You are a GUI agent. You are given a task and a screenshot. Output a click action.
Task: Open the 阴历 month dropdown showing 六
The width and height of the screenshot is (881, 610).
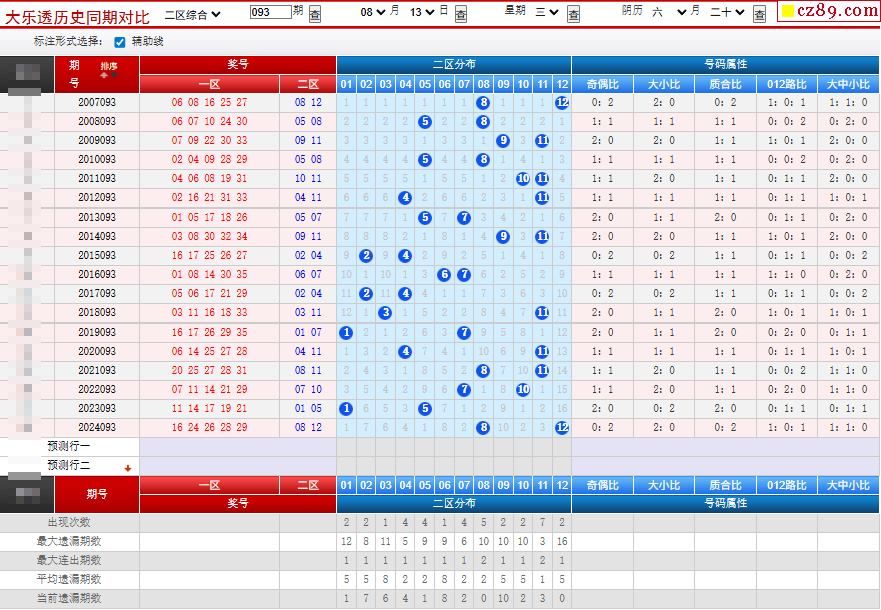pyautogui.click(x=669, y=12)
